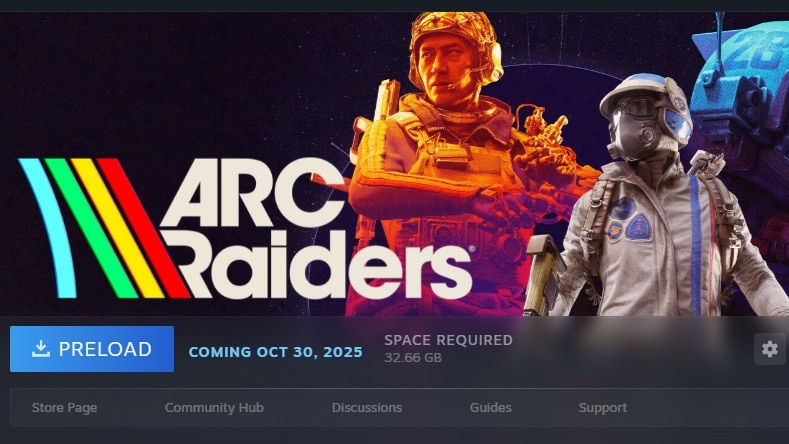Screen dimensions: 789x444
Task: Open the Discussions section
Action: pyautogui.click(x=367, y=407)
